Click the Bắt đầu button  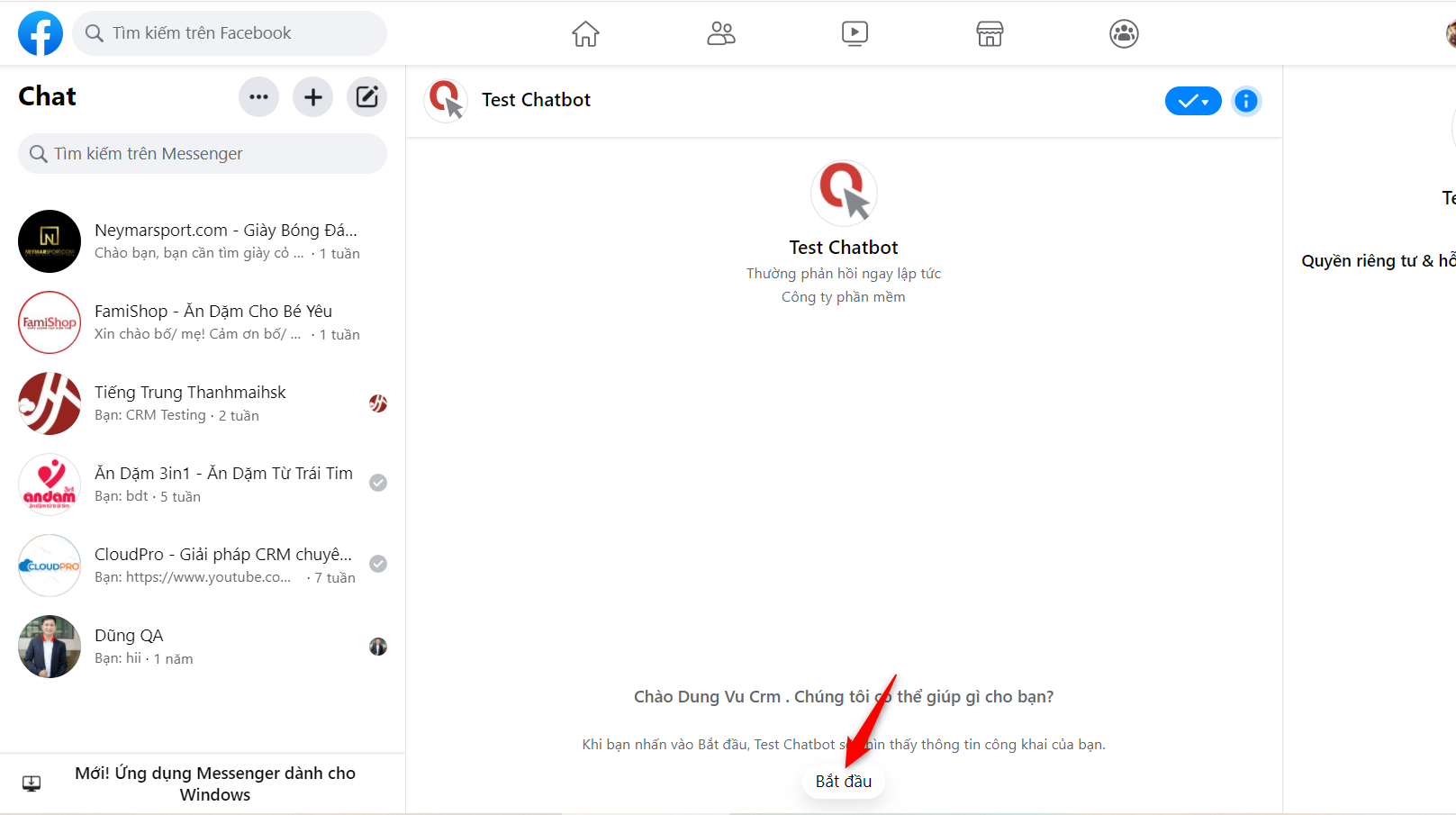[x=844, y=782]
